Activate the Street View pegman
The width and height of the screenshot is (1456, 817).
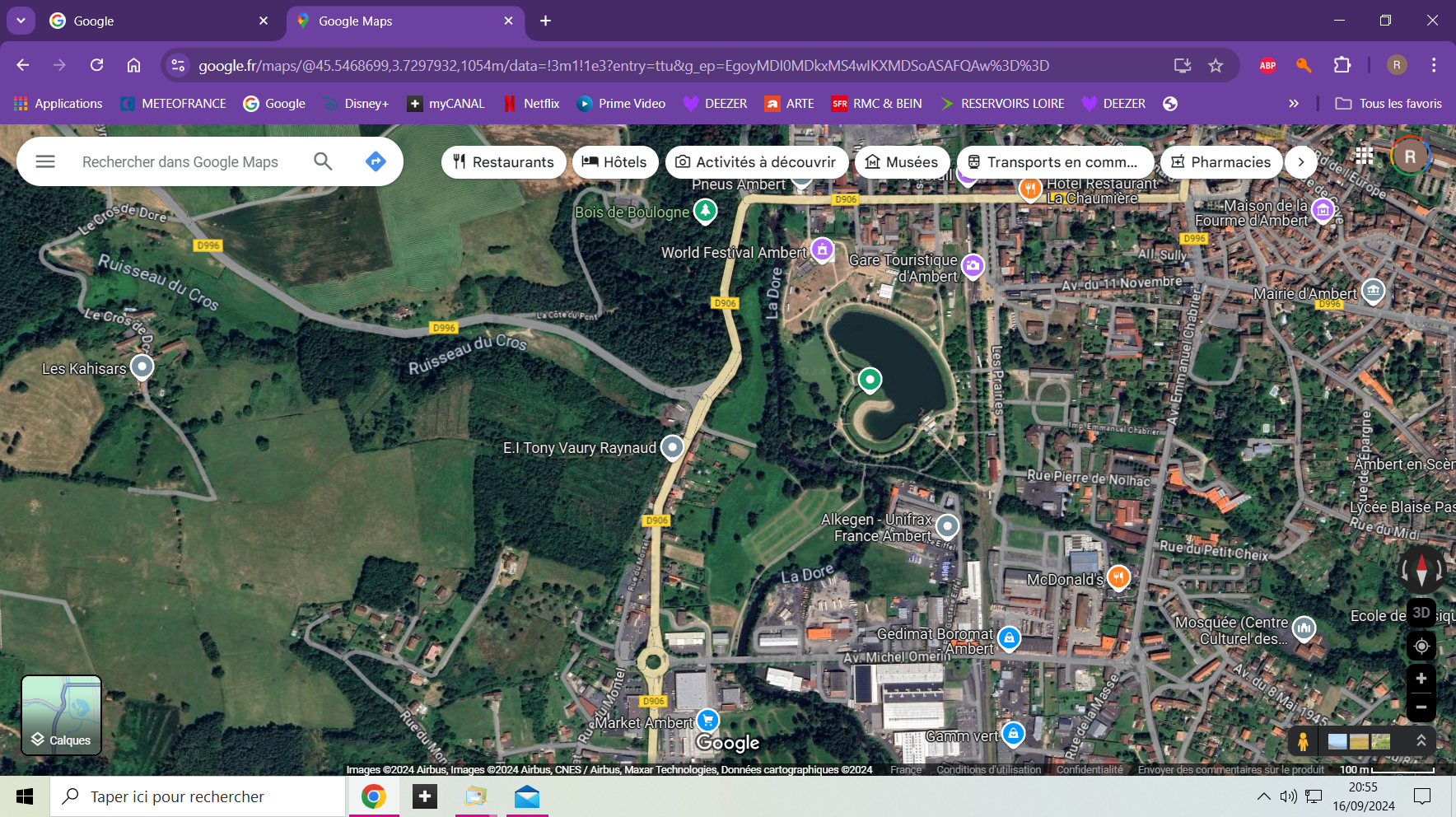[1303, 741]
